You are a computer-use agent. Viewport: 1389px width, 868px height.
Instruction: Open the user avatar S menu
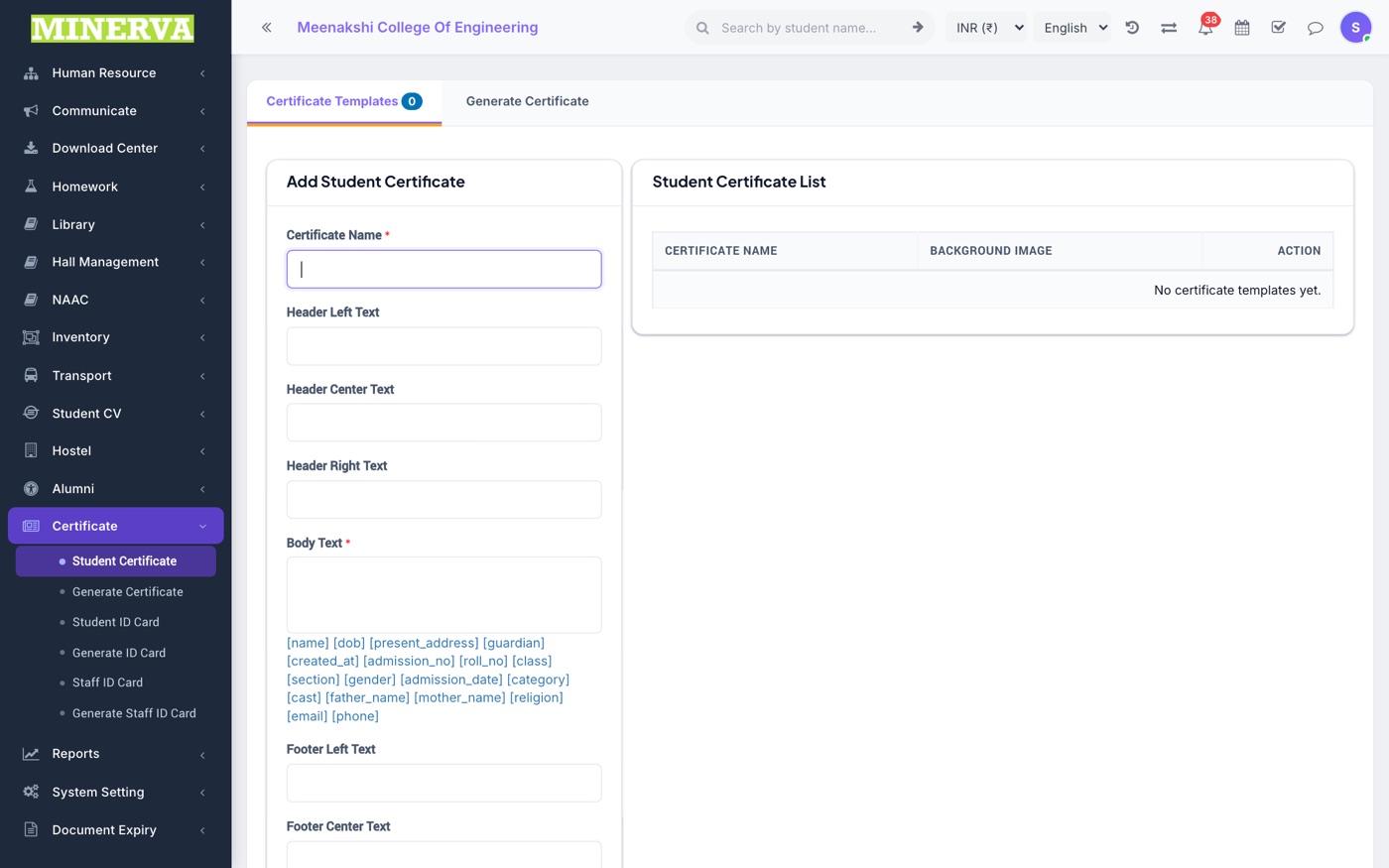coord(1355,28)
